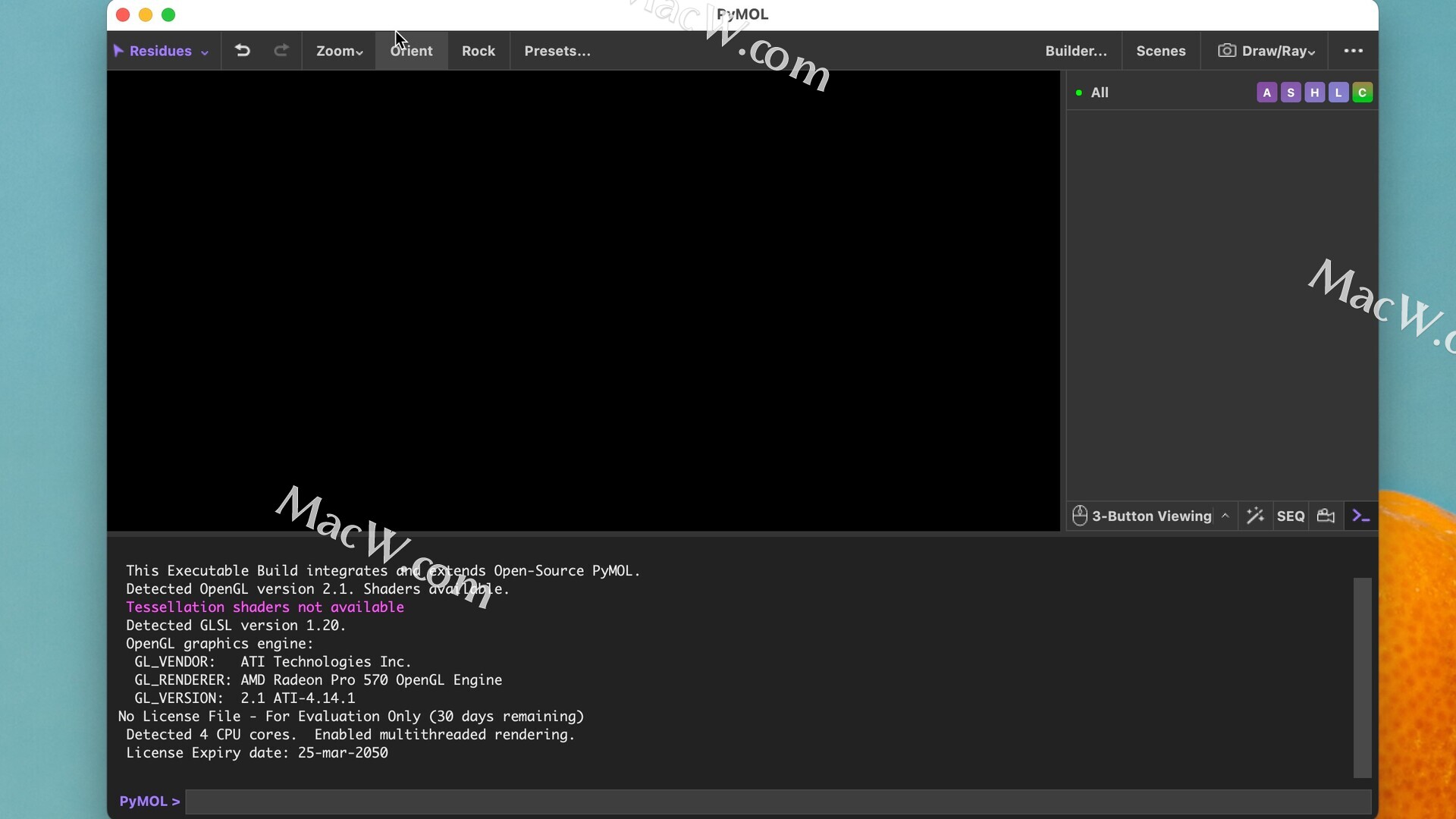Click the S show button for All

[x=1291, y=93]
